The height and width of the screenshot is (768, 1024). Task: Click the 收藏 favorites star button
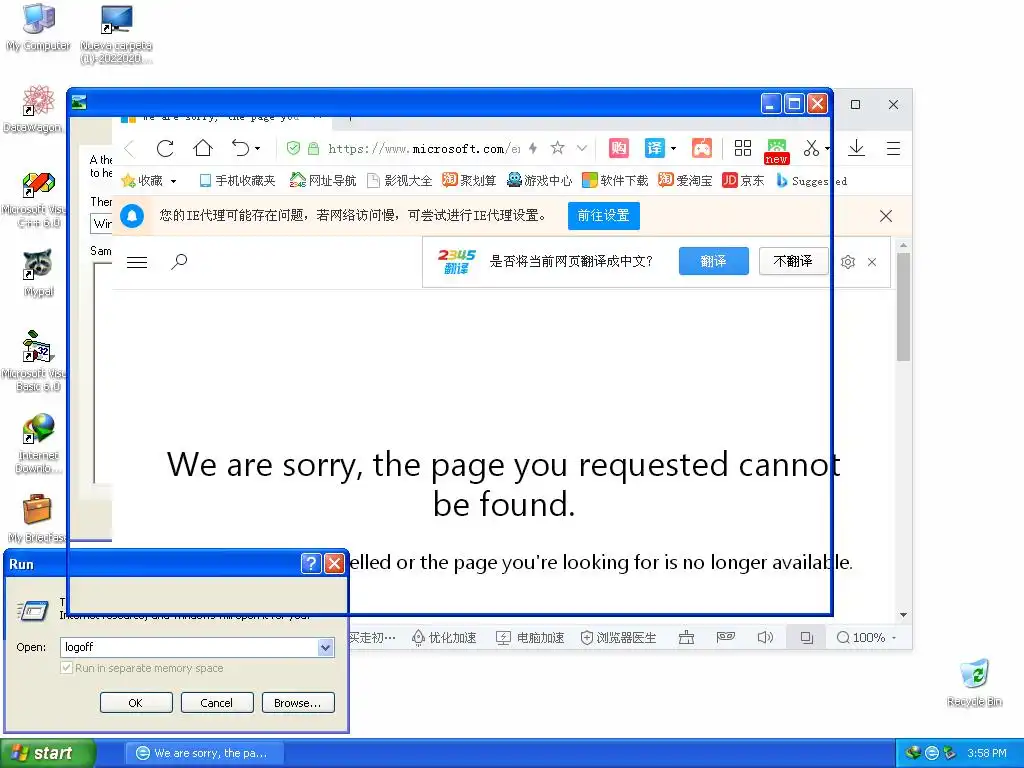pyautogui.click(x=142, y=180)
